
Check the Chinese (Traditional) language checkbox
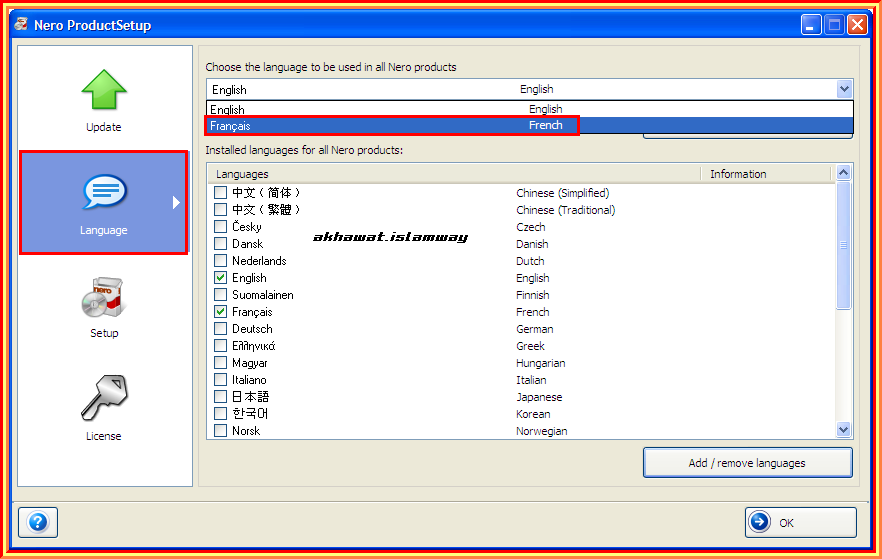click(220, 209)
